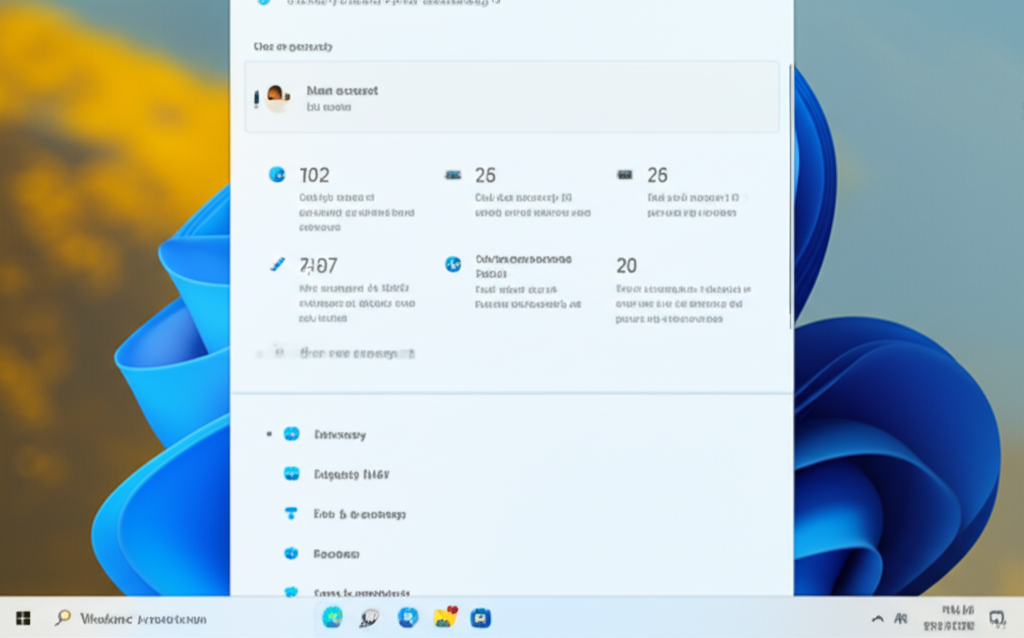The image size is (1024, 638).
Task: Launch the Store icon on the taskbar
Action: 481,618
